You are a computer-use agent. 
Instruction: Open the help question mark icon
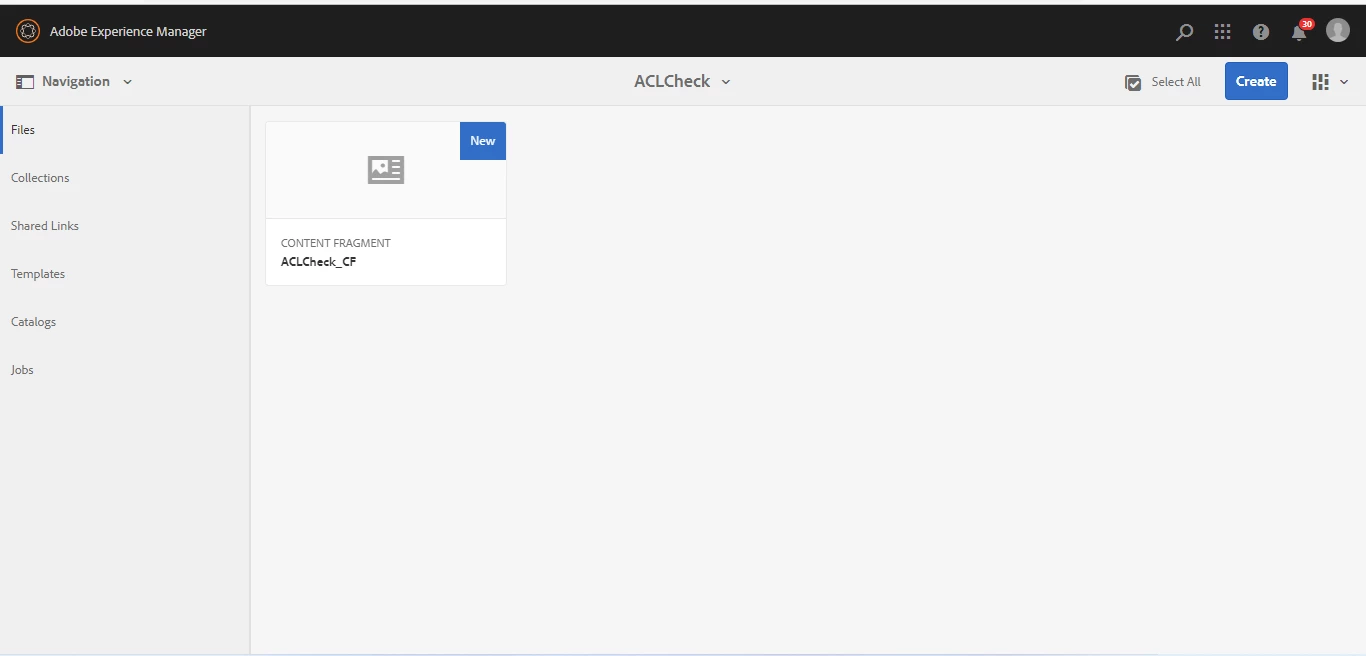coord(1261,32)
